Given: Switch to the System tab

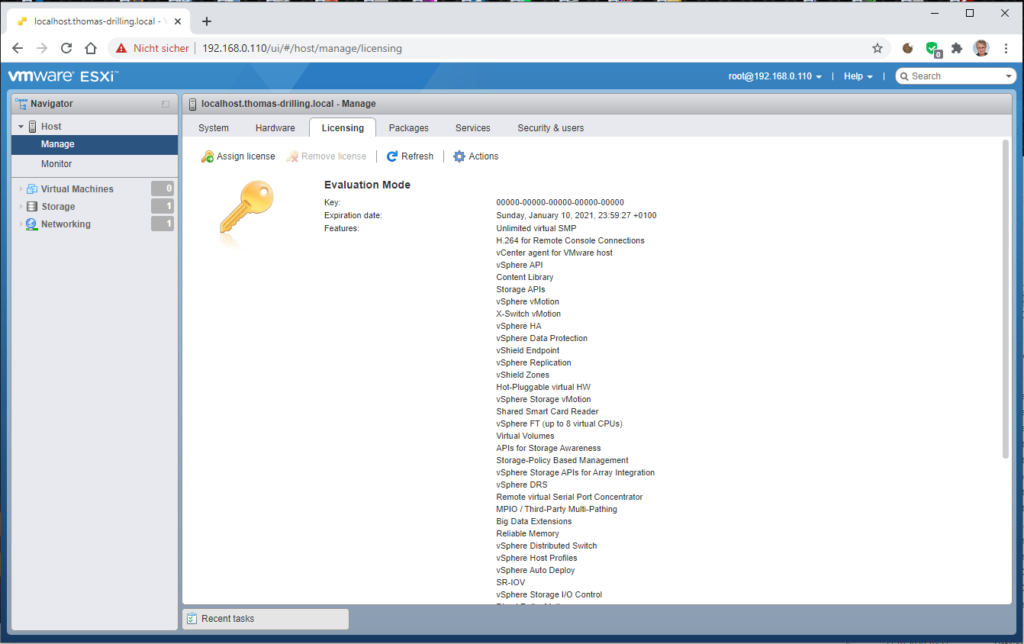Looking at the screenshot, I should pyautogui.click(x=214, y=128).
